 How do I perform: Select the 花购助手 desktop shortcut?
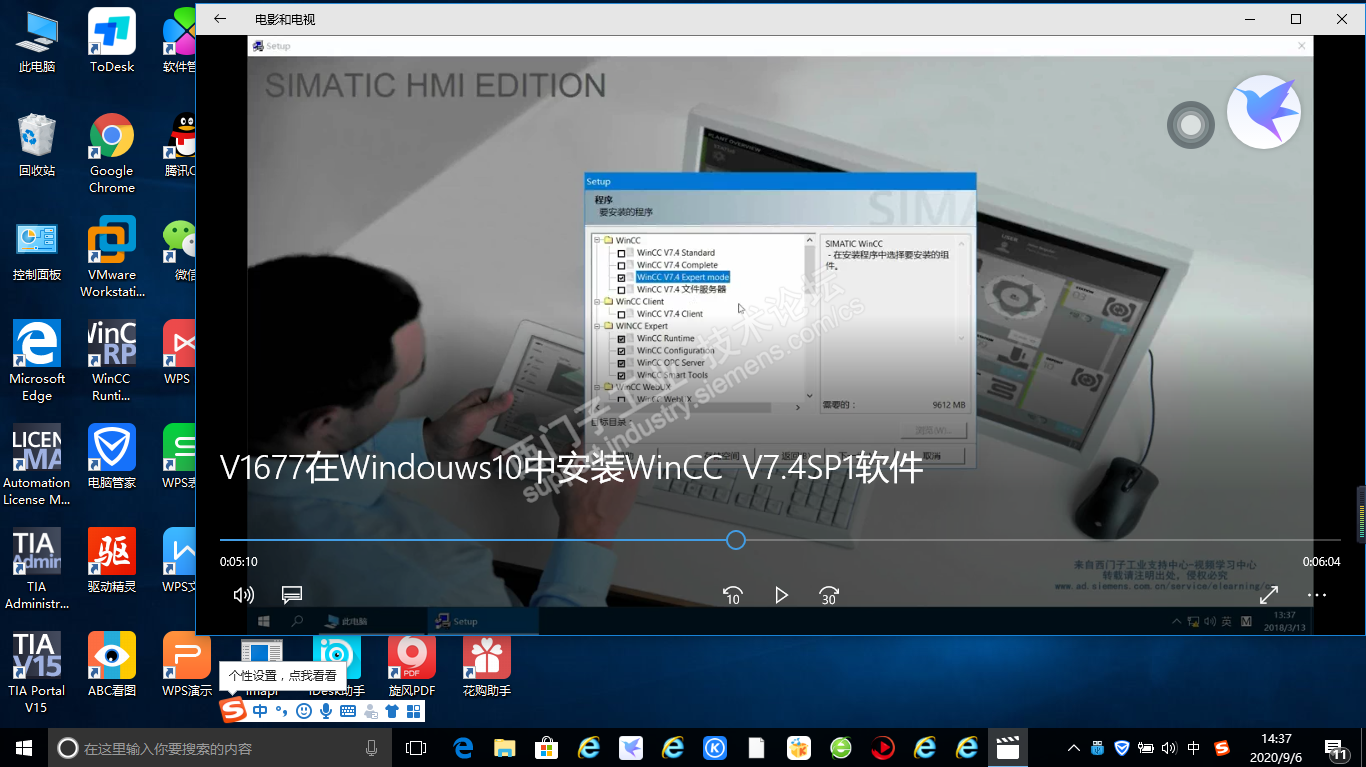click(x=487, y=666)
